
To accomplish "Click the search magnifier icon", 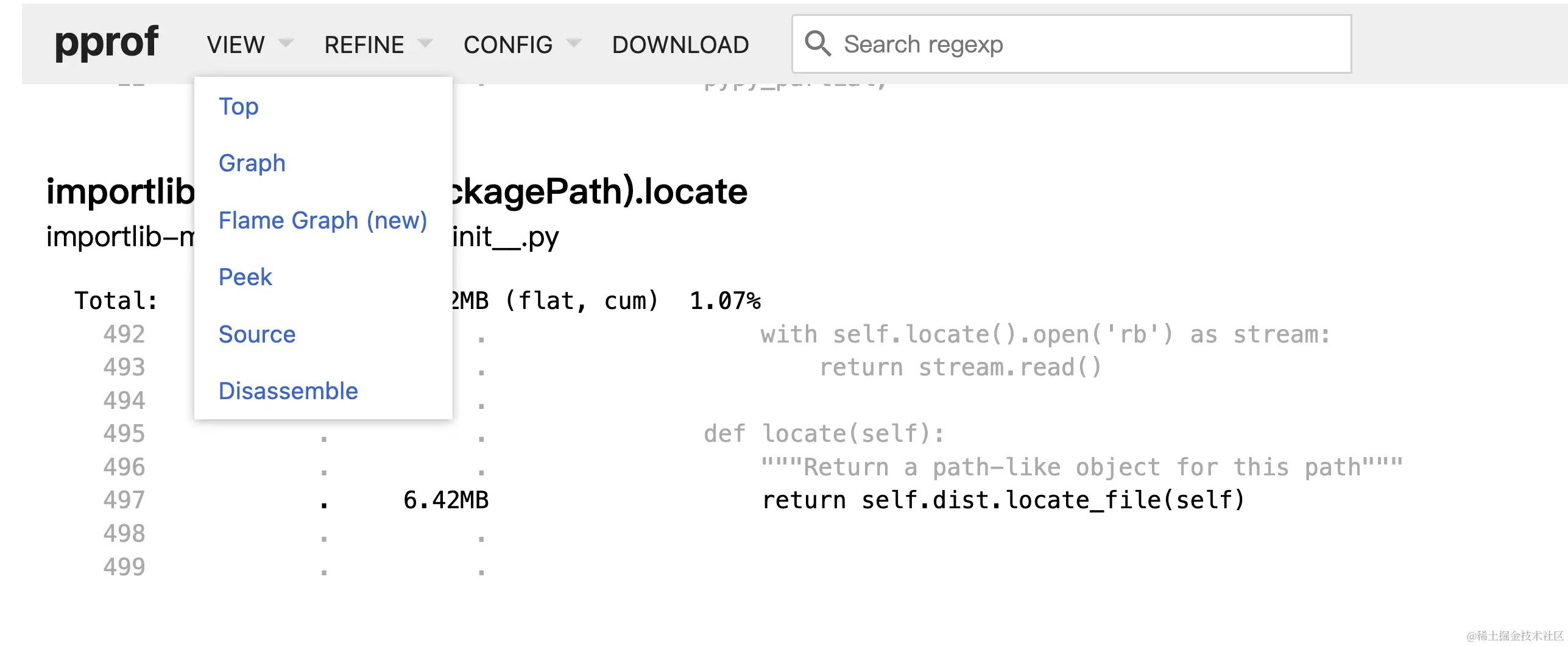I will pyautogui.click(x=818, y=44).
